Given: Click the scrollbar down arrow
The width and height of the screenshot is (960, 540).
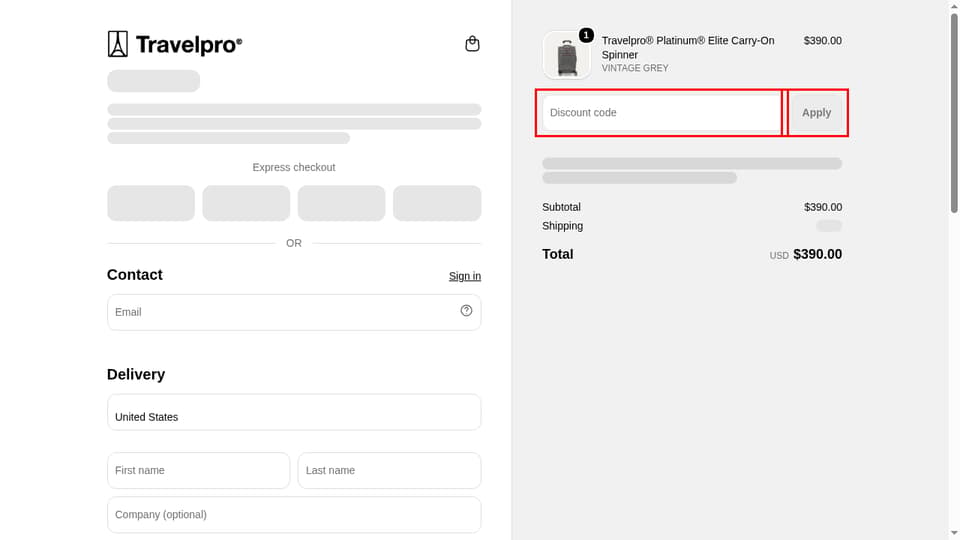Looking at the screenshot, I should (954, 534).
